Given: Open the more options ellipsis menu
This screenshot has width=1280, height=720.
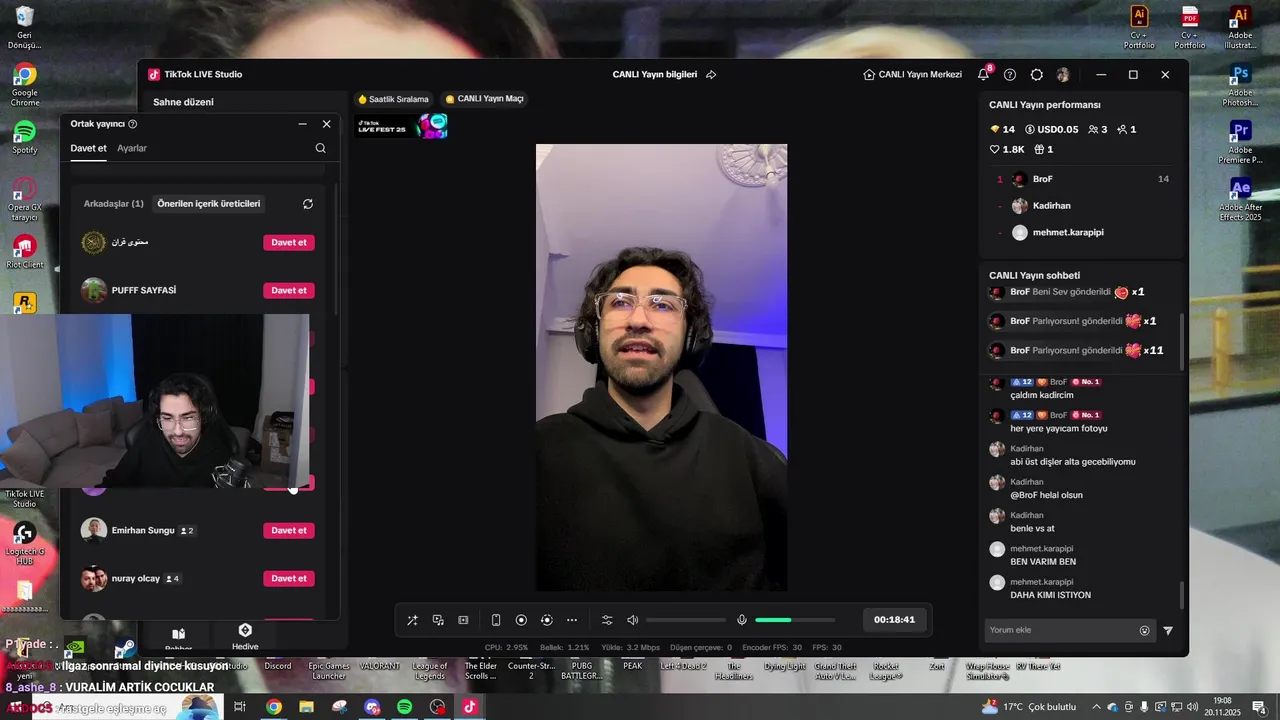Looking at the screenshot, I should pos(572,620).
